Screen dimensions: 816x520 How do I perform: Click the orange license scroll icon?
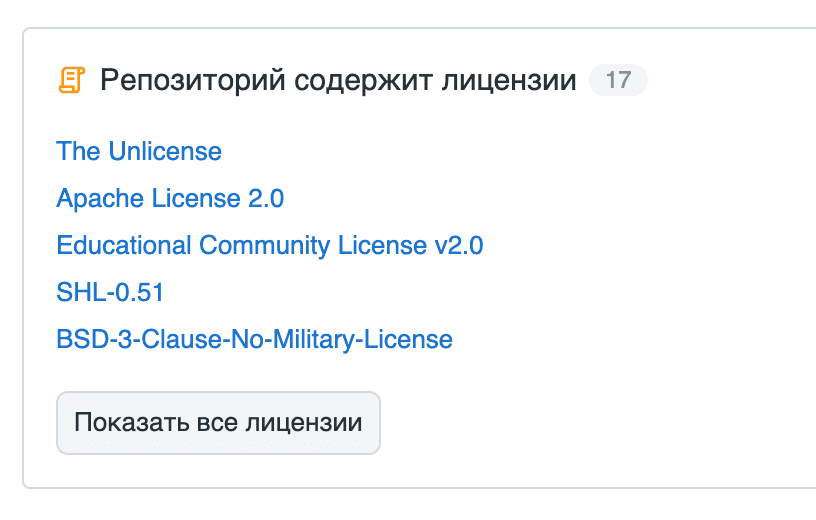point(71,80)
